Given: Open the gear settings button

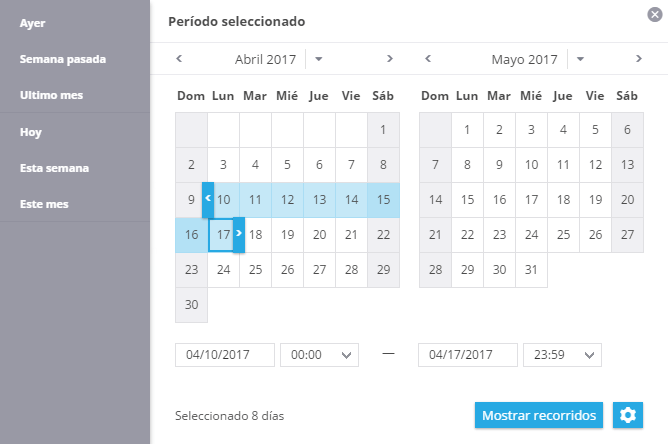Looking at the screenshot, I should (628, 415).
